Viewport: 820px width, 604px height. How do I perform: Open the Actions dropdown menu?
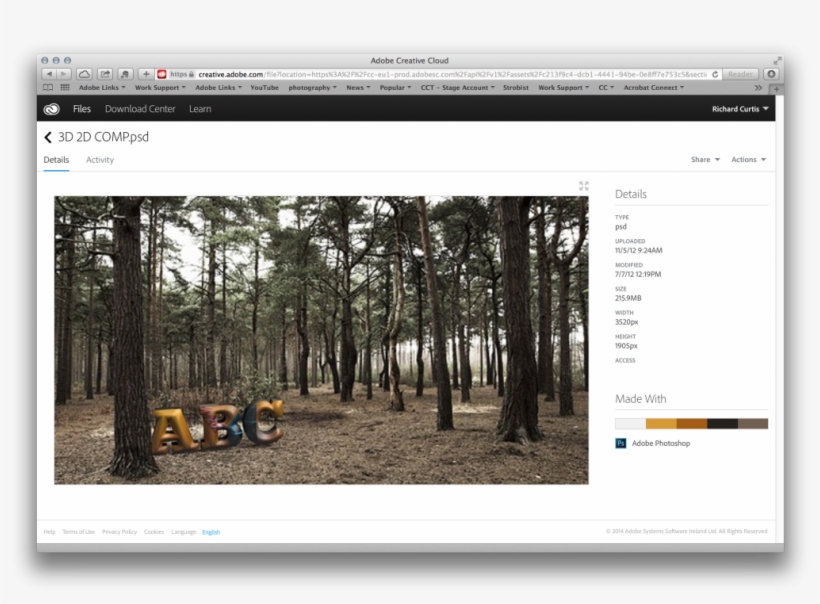[748, 160]
